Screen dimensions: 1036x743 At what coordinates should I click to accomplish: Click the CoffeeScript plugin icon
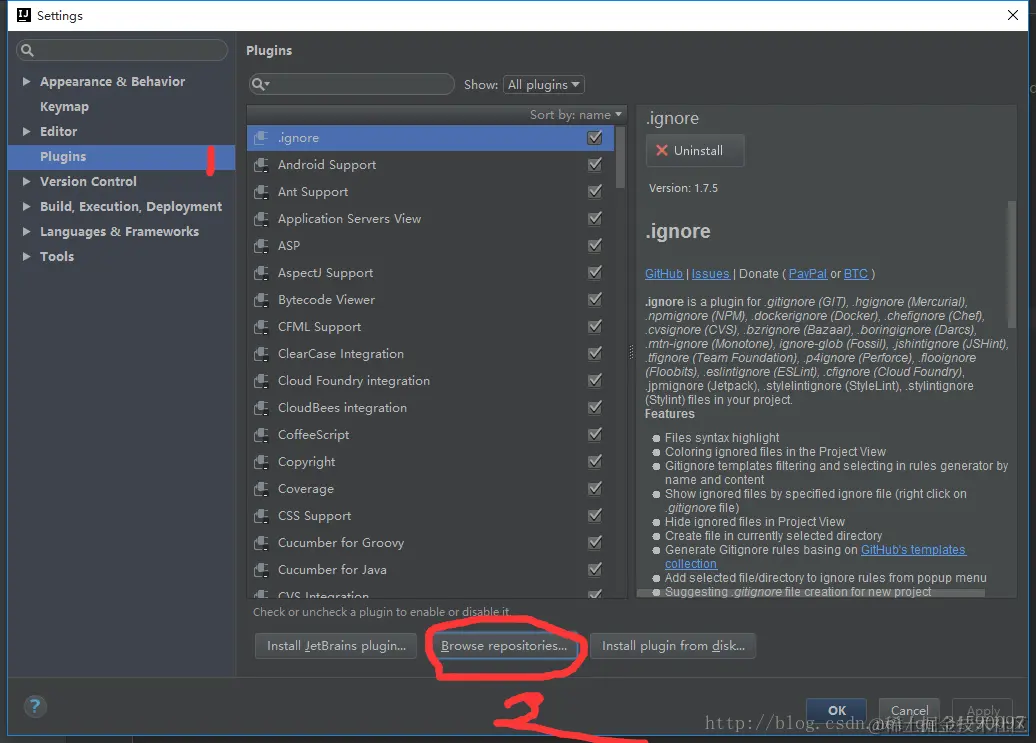click(261, 435)
